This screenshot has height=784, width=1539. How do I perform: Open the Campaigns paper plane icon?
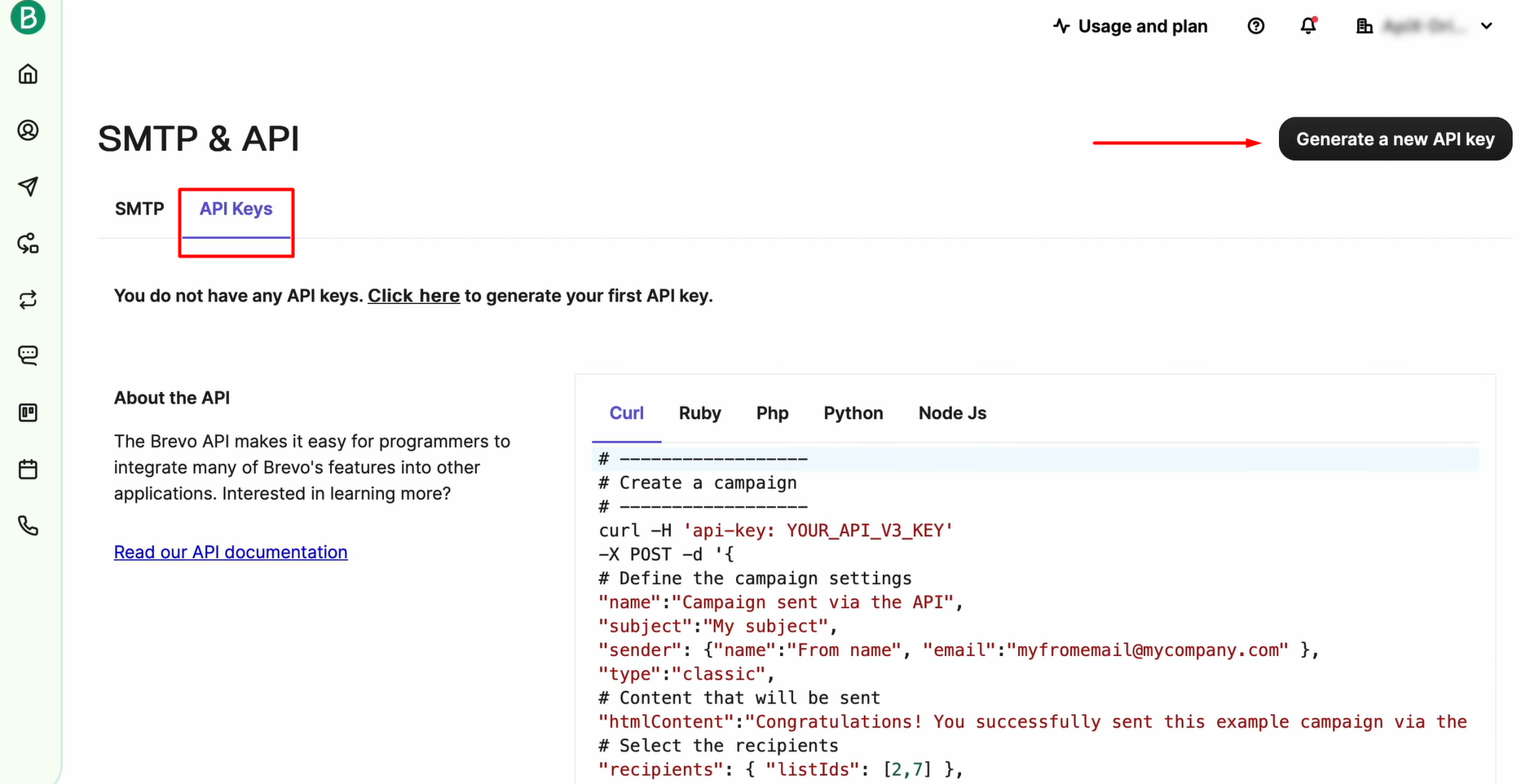pos(29,187)
